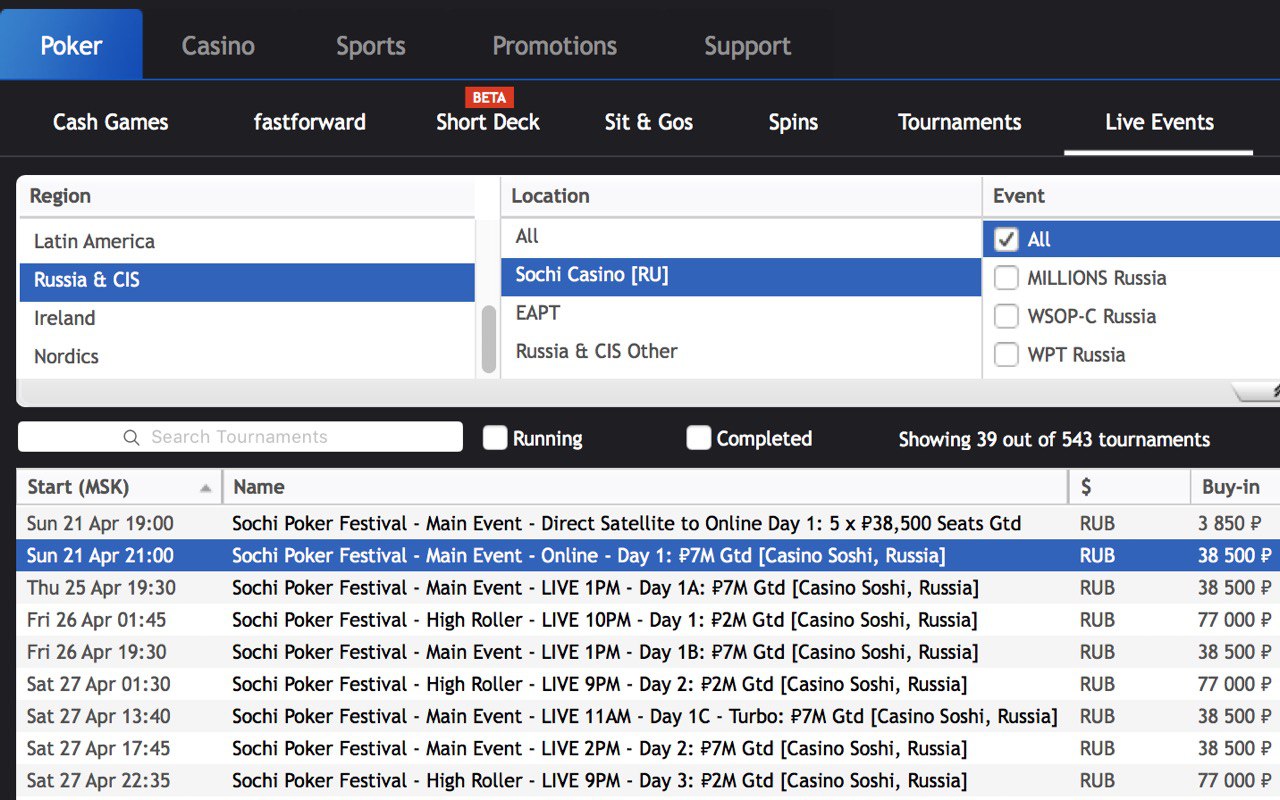The height and width of the screenshot is (800, 1280).
Task: Show Completed tournaments via checkbox
Action: [x=699, y=438]
